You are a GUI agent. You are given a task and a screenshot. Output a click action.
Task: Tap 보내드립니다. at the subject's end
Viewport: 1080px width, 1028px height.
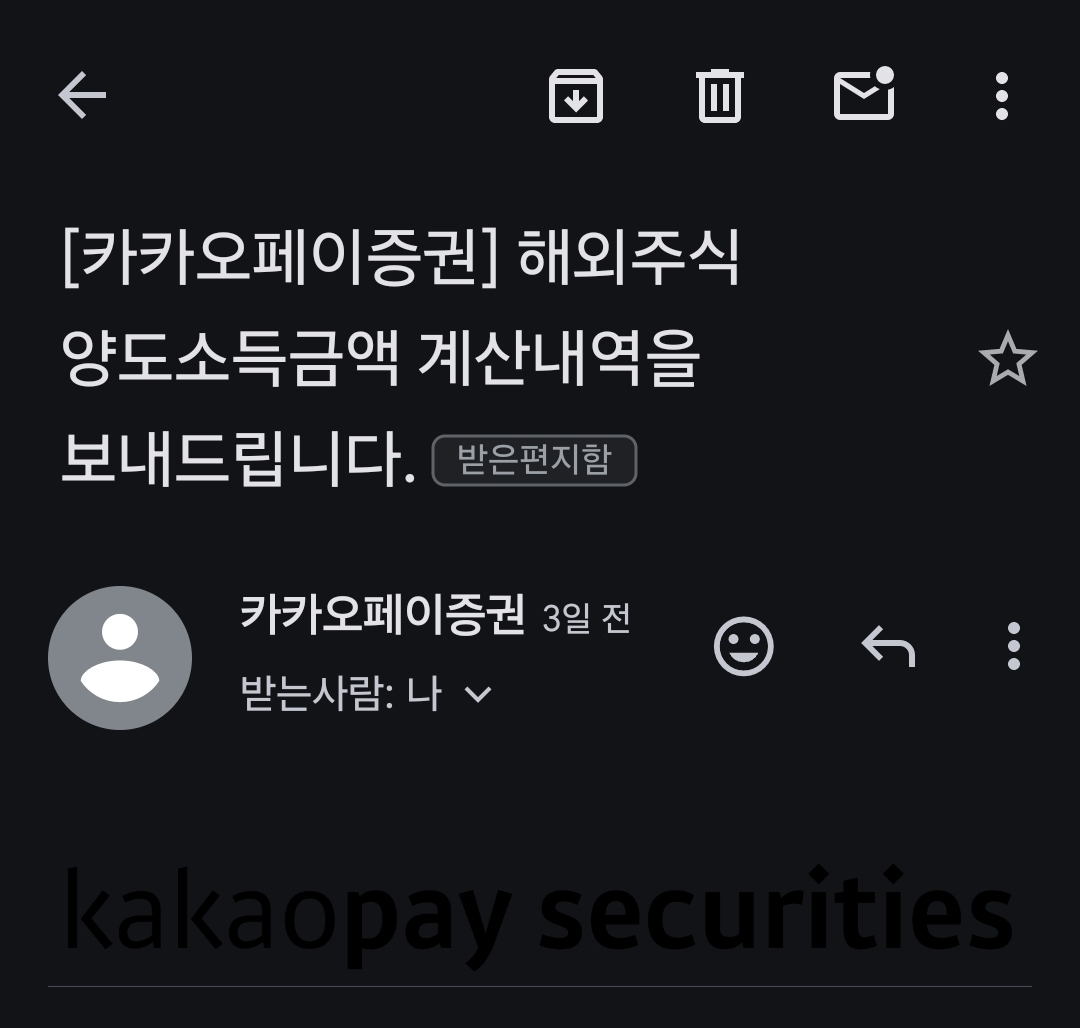pyautogui.click(x=239, y=459)
